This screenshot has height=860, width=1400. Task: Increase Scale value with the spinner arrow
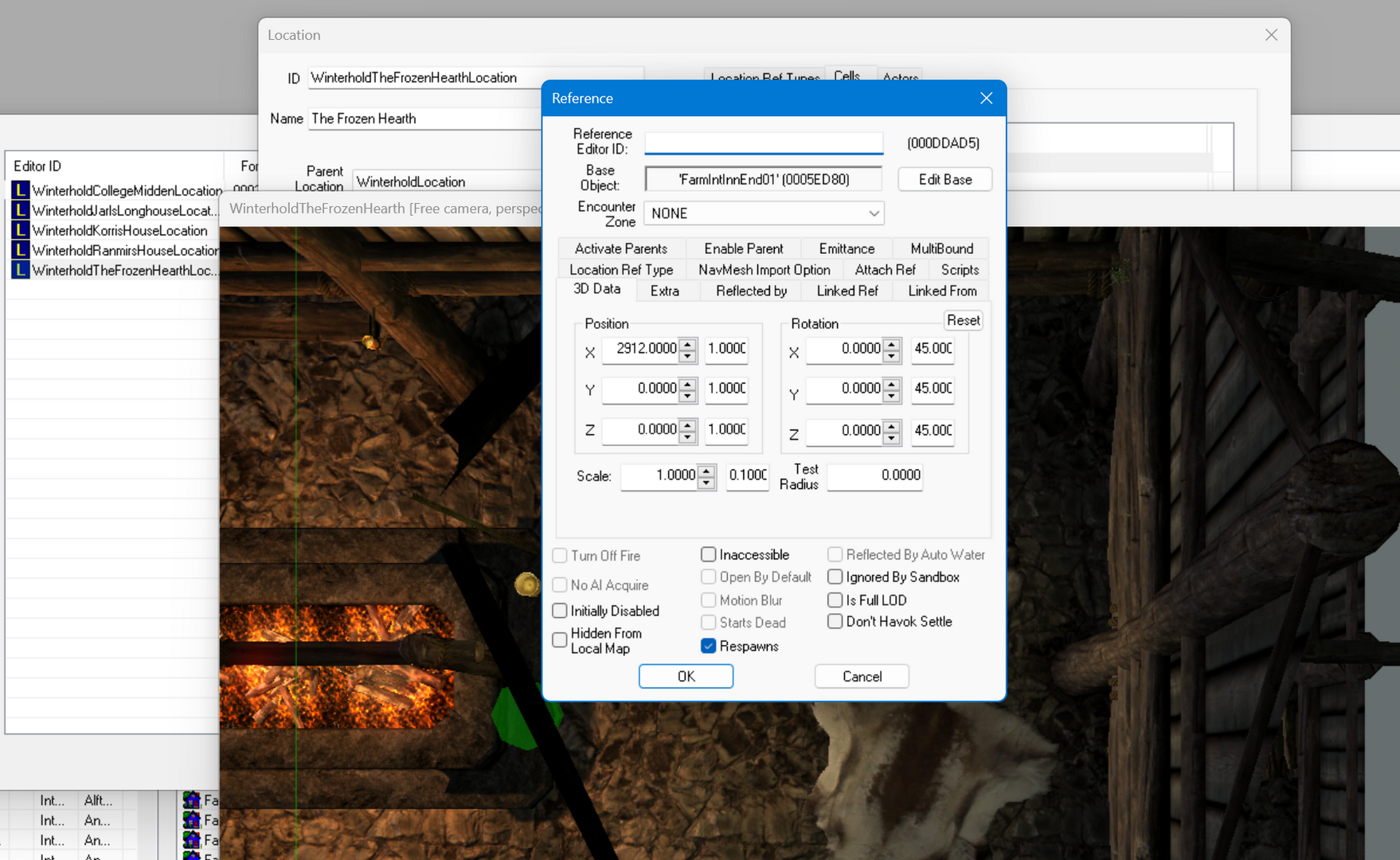pos(706,471)
